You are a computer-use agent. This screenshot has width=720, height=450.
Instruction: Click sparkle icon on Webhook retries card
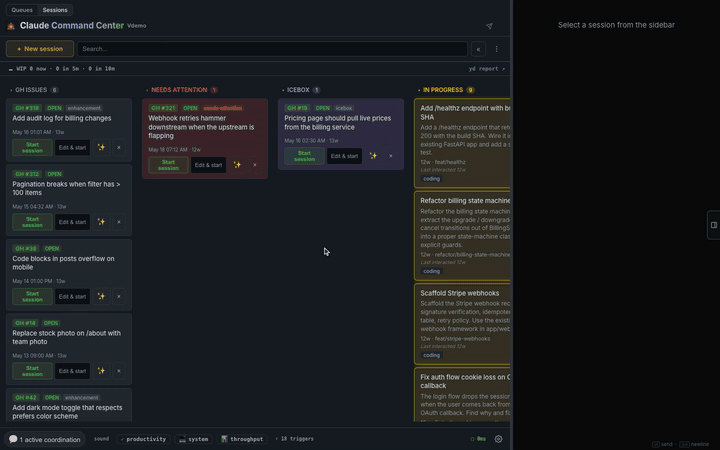click(237, 165)
